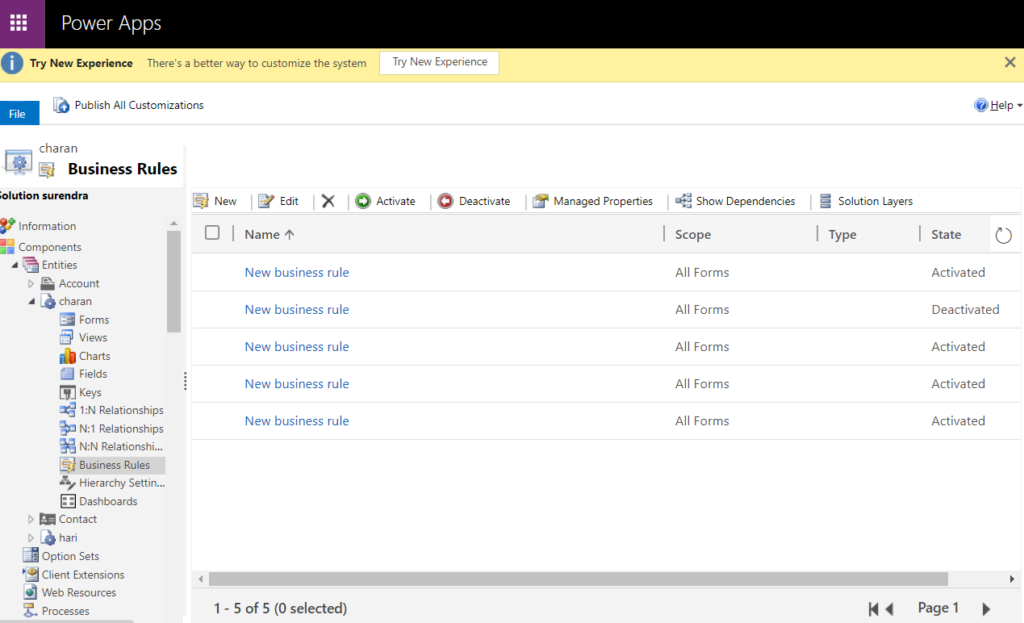Select Business Rules tree item

(114, 465)
